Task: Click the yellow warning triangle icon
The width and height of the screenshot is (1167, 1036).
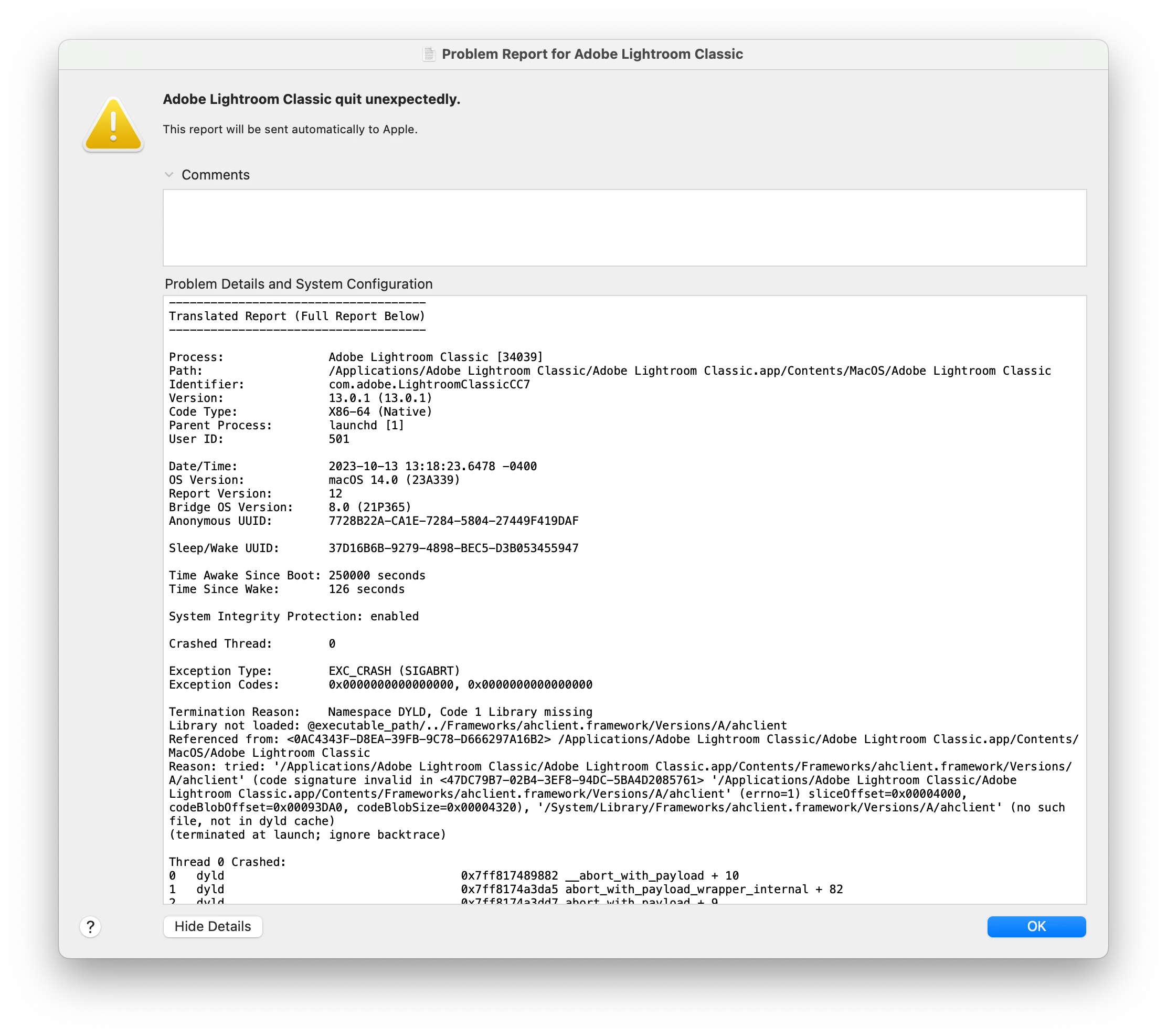Action: coord(113,124)
